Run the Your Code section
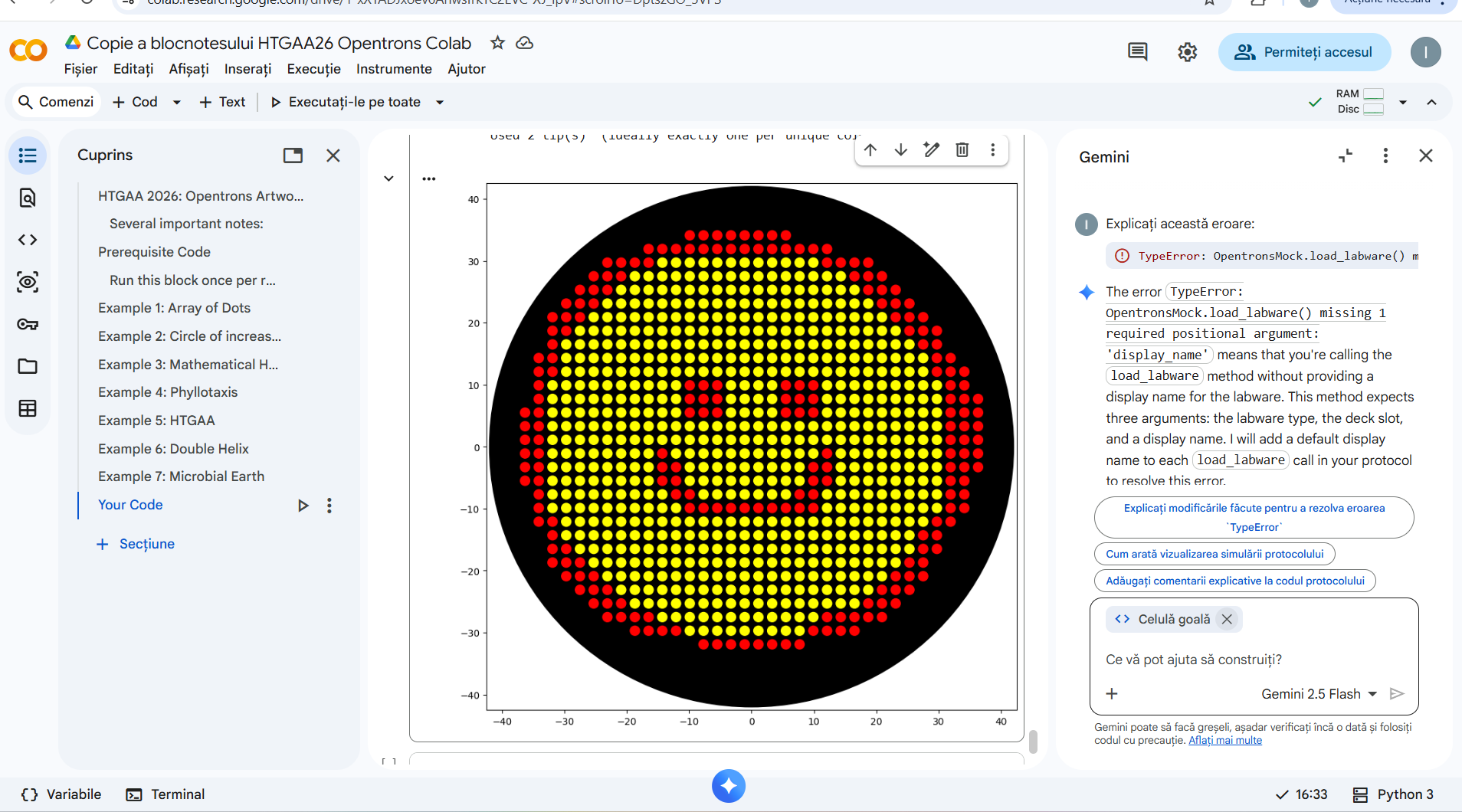 point(303,505)
